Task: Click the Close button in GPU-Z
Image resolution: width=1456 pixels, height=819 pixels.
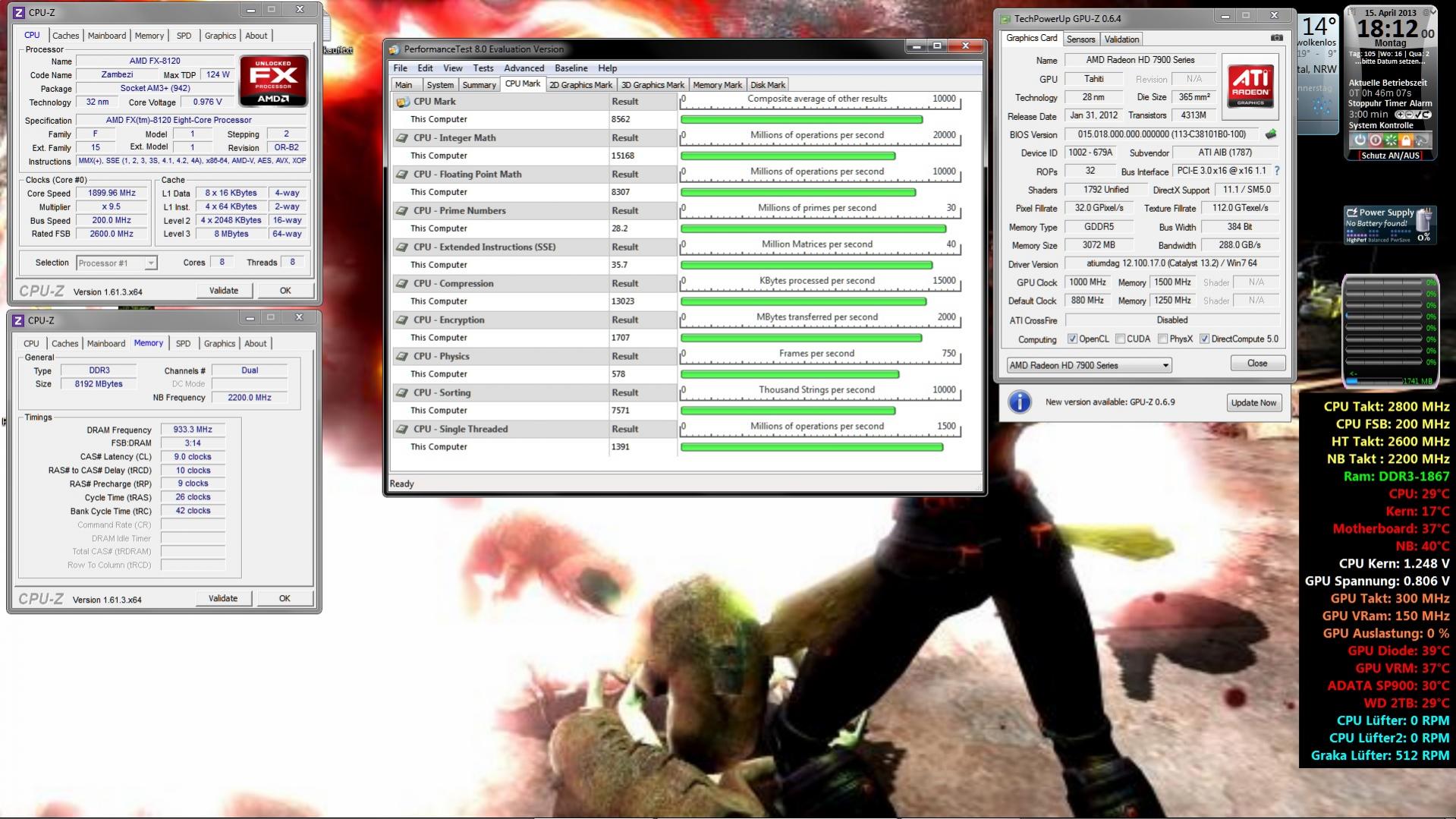Action: click(1257, 364)
